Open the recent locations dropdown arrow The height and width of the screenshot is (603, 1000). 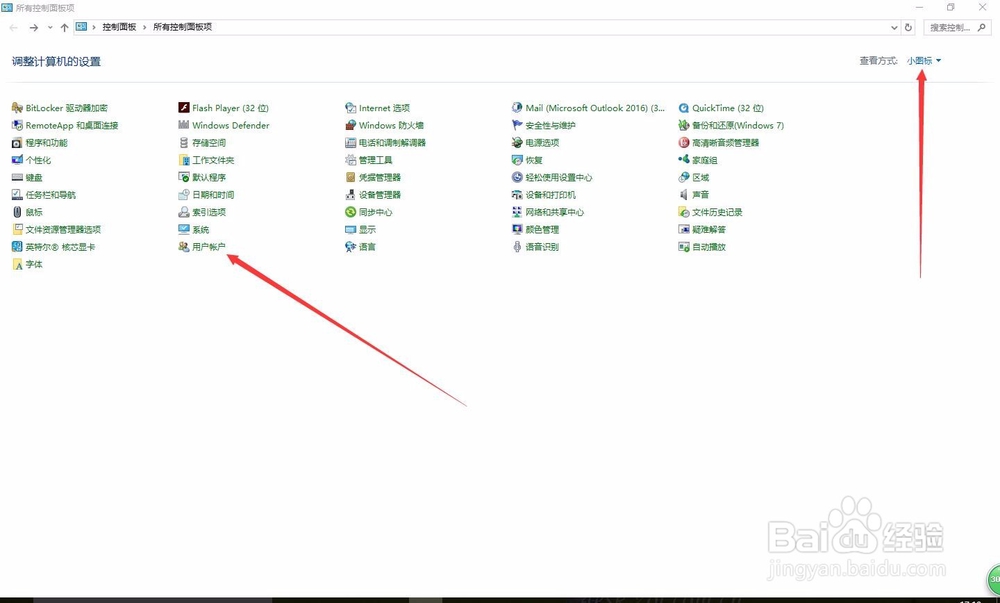pos(50,27)
